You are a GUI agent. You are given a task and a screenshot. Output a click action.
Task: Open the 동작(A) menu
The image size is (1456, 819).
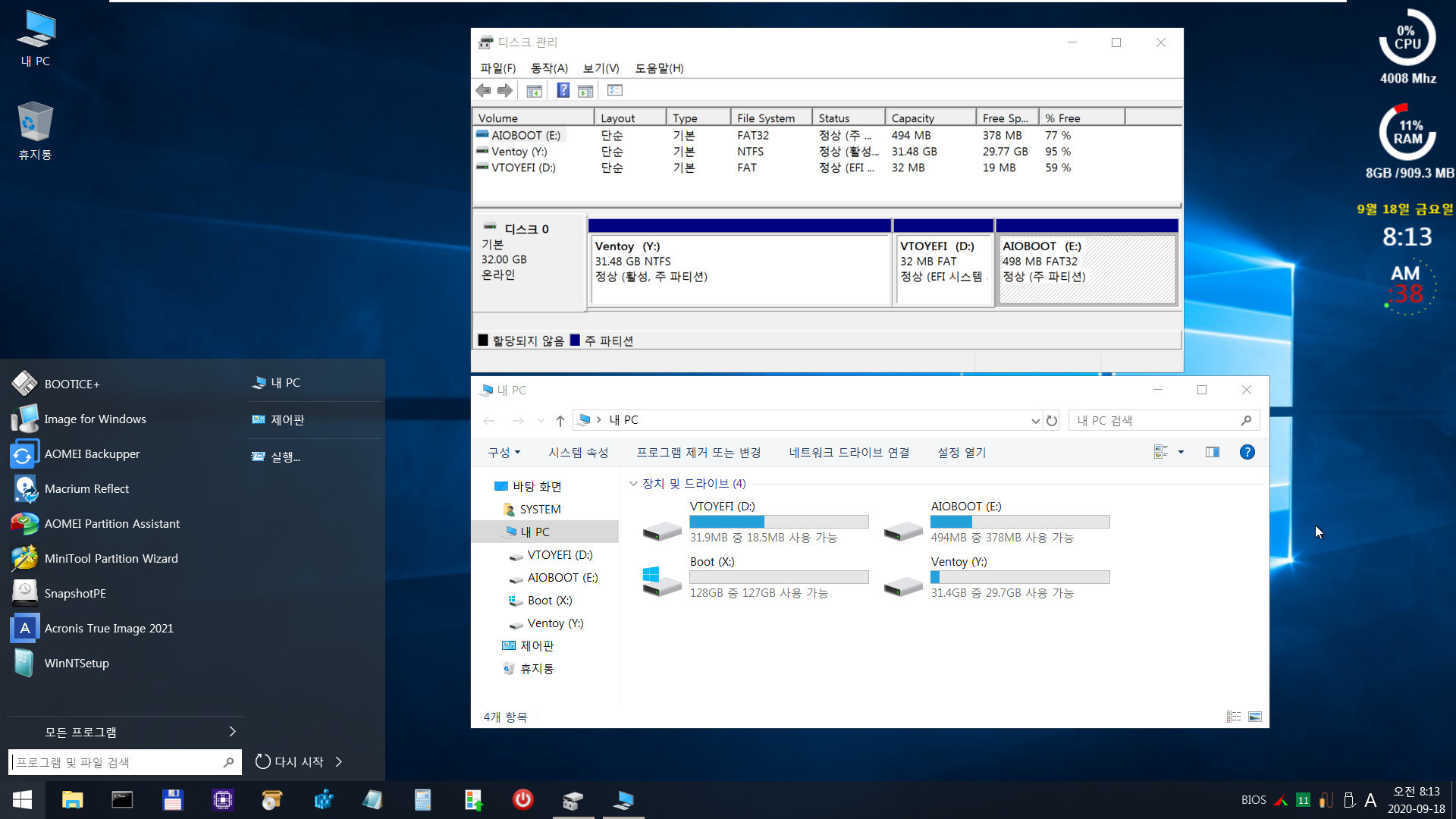(549, 68)
